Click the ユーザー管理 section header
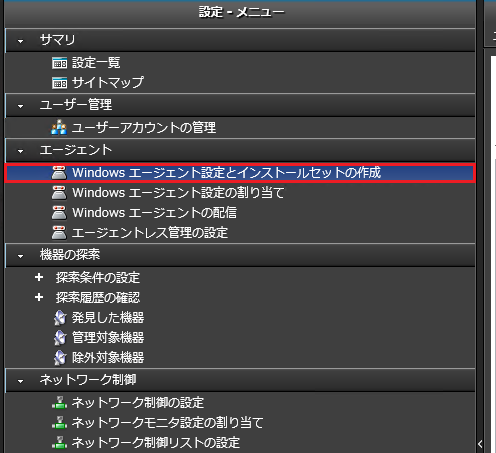Screen dimensions: 496x453 pyautogui.click(x=240, y=105)
